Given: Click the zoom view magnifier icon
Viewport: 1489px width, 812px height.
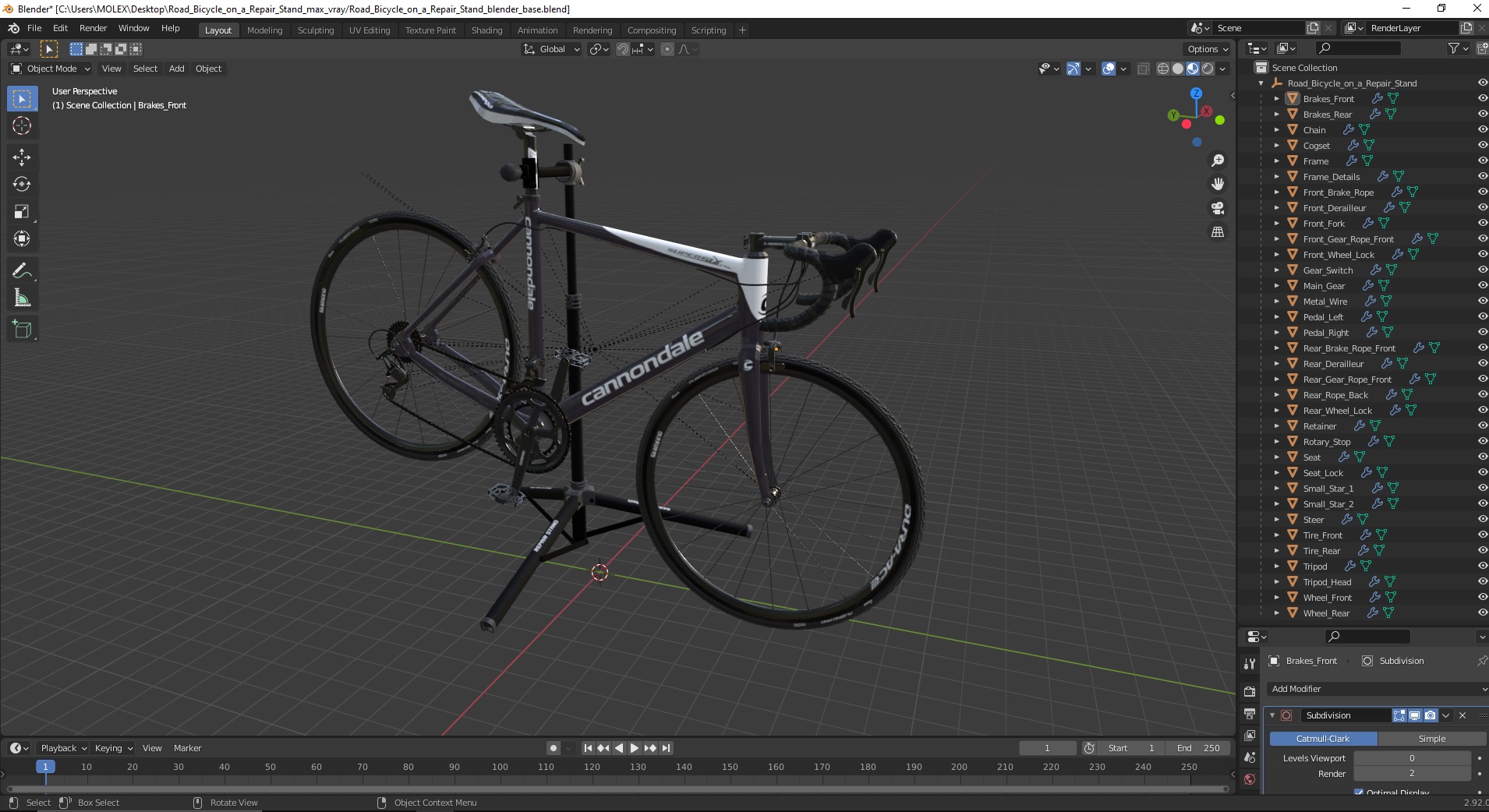Looking at the screenshot, I should 1217,161.
